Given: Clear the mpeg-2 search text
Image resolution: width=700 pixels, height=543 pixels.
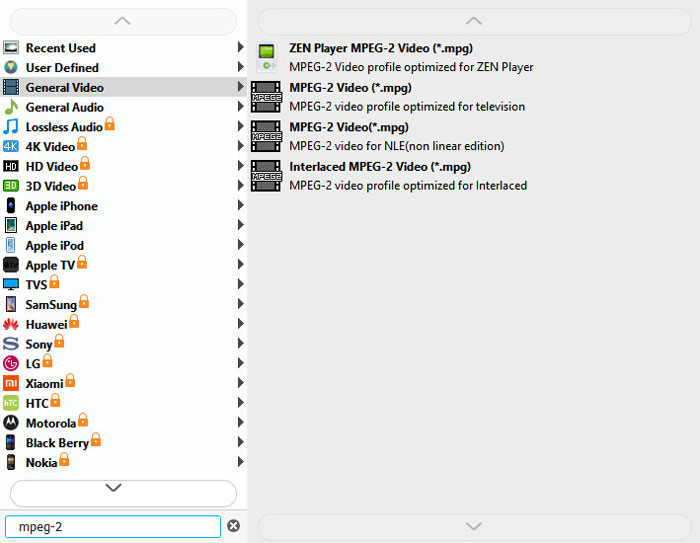Looking at the screenshot, I should point(233,526).
